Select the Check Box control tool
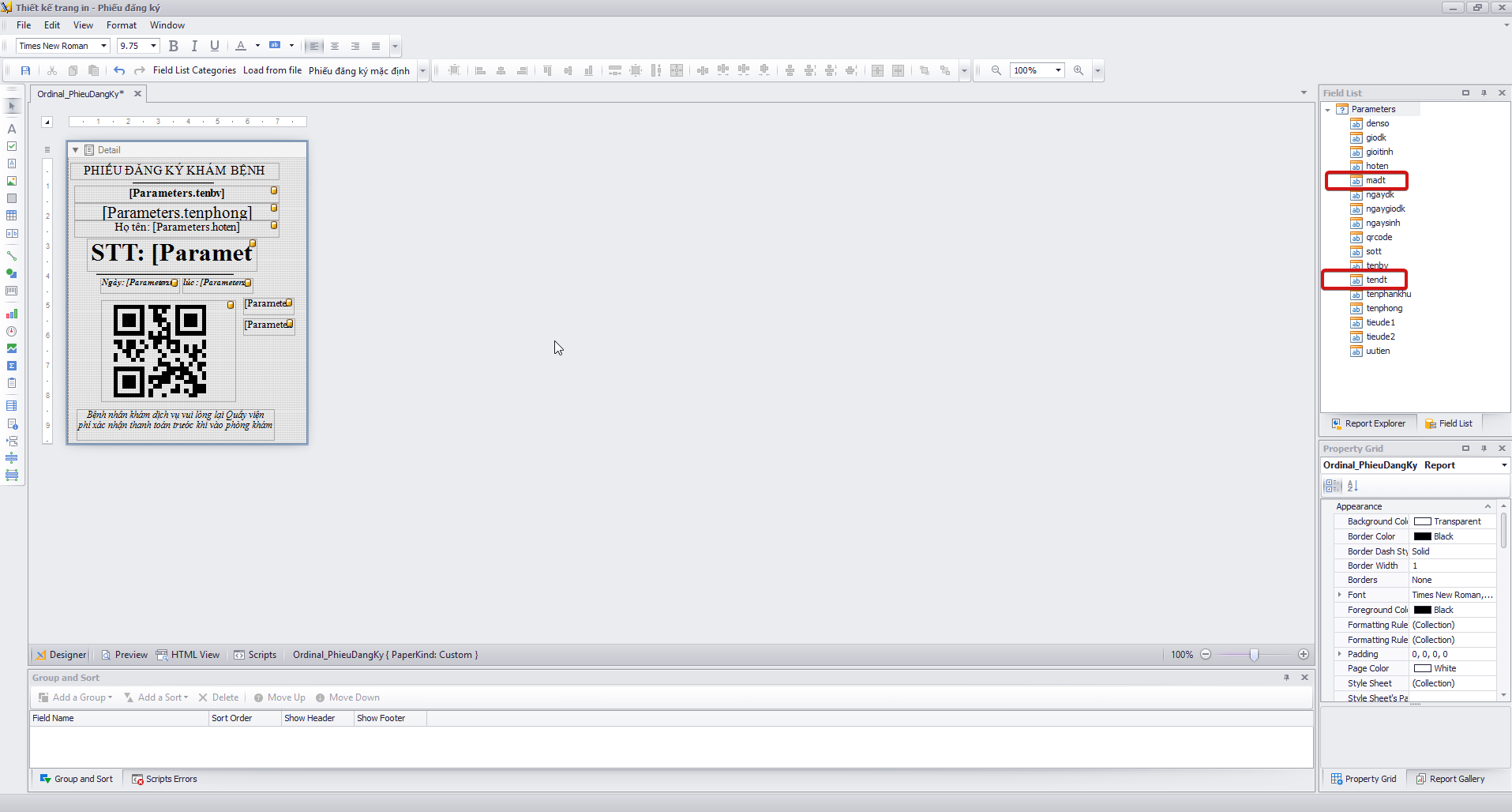 pos(12,146)
